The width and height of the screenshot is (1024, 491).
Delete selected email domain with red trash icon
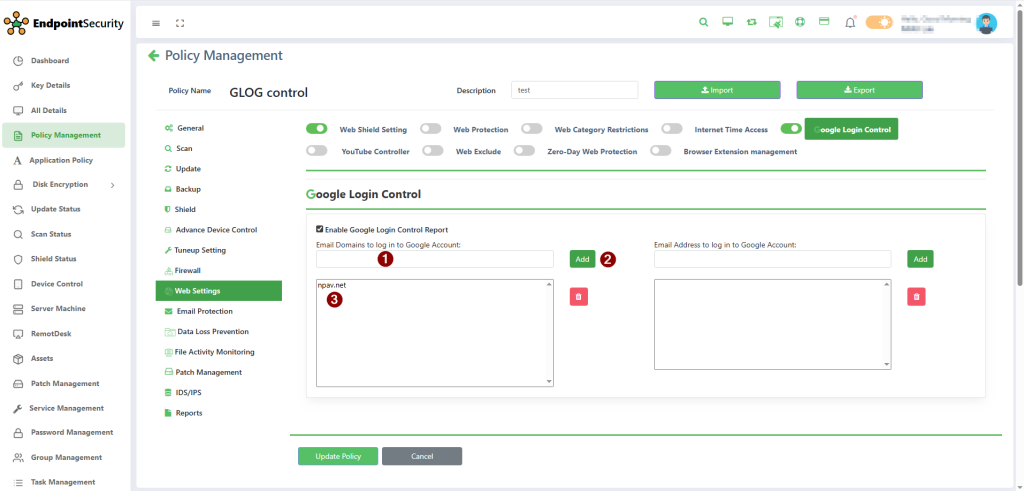579,296
